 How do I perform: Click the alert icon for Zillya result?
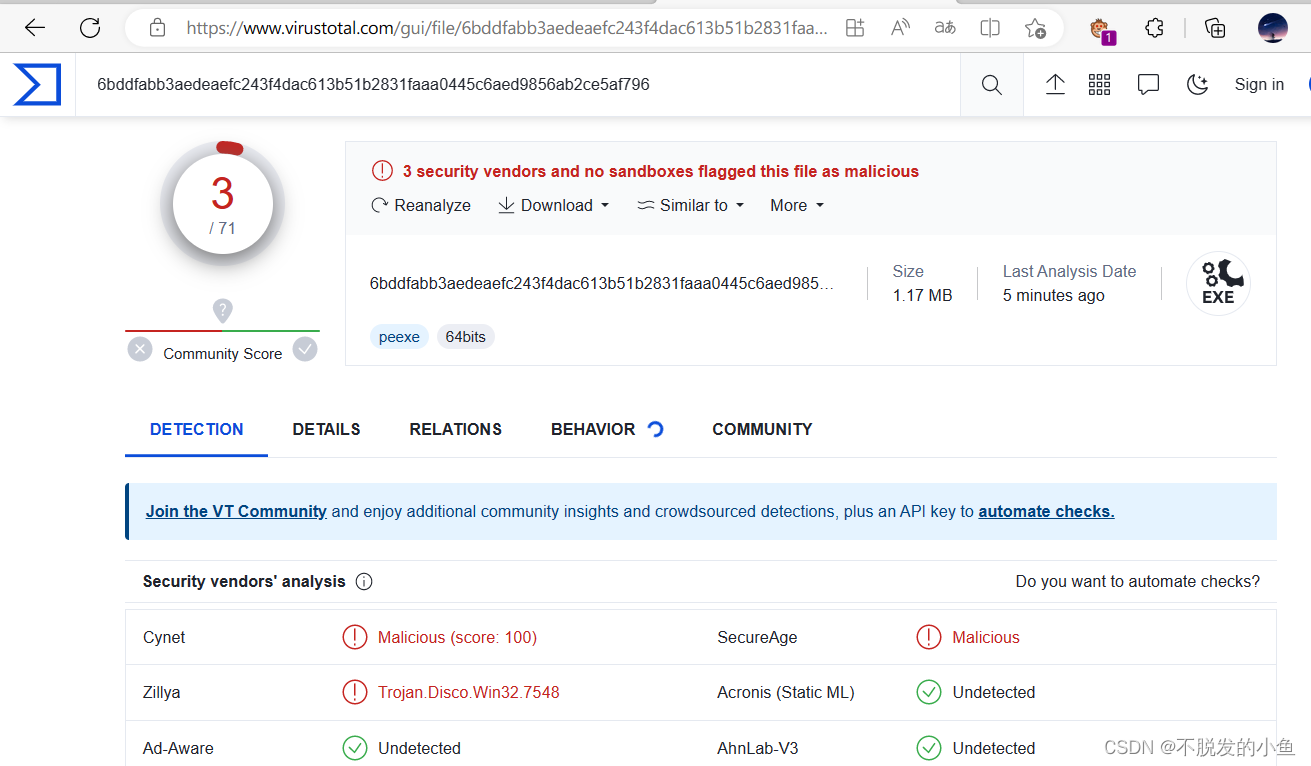click(x=355, y=692)
